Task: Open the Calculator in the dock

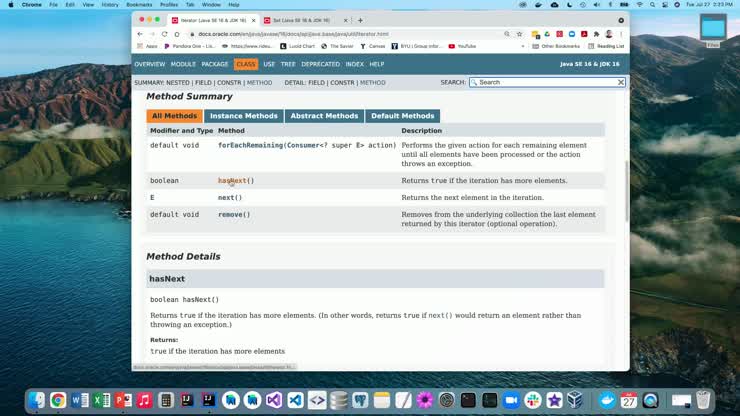Action: pos(166,400)
